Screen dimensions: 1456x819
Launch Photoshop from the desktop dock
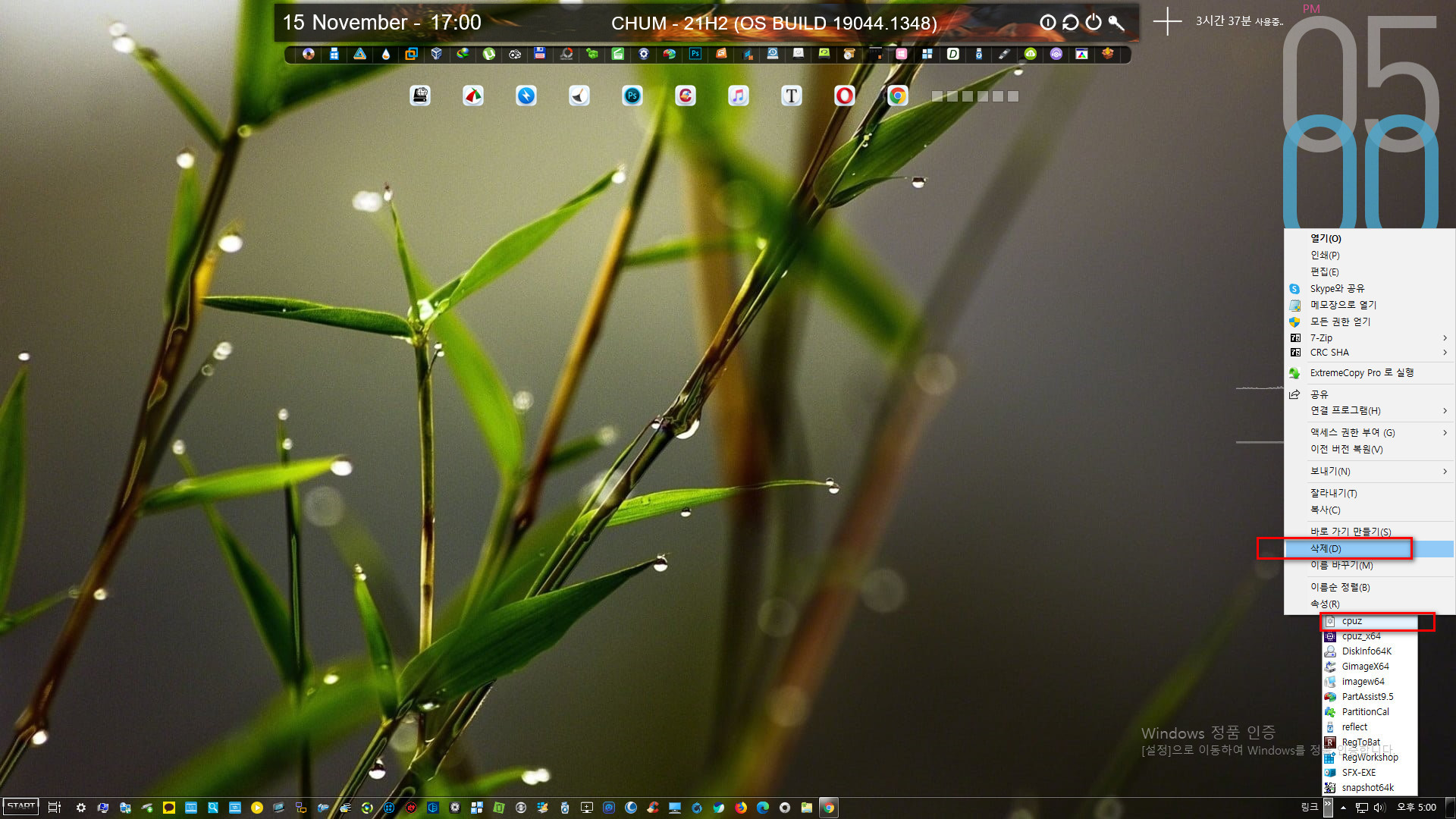click(632, 96)
